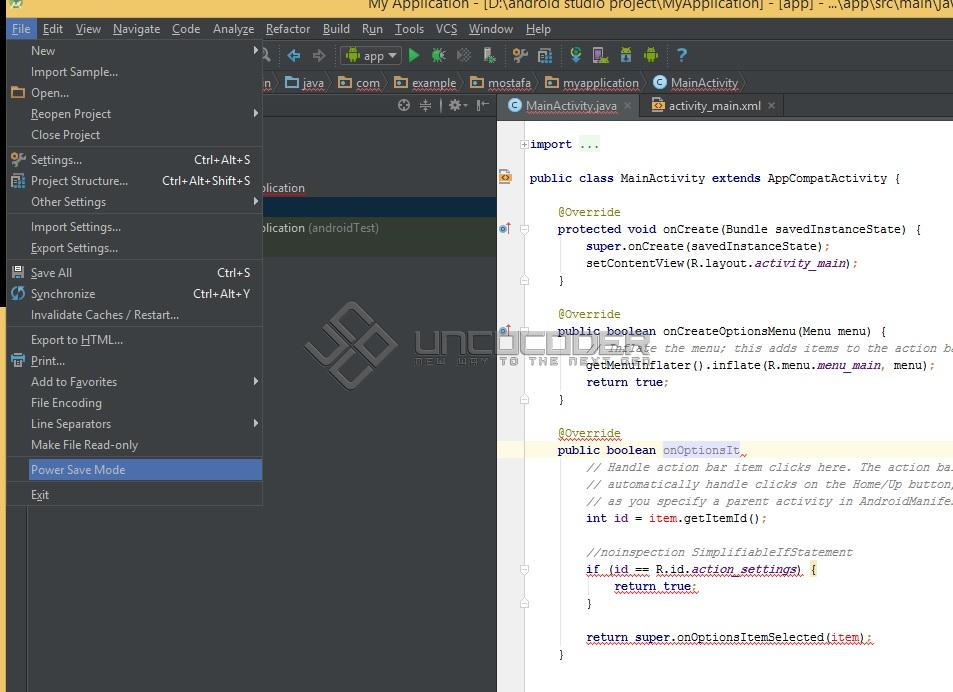
Task: Open the app run configuration dropdown
Action: click(371, 56)
